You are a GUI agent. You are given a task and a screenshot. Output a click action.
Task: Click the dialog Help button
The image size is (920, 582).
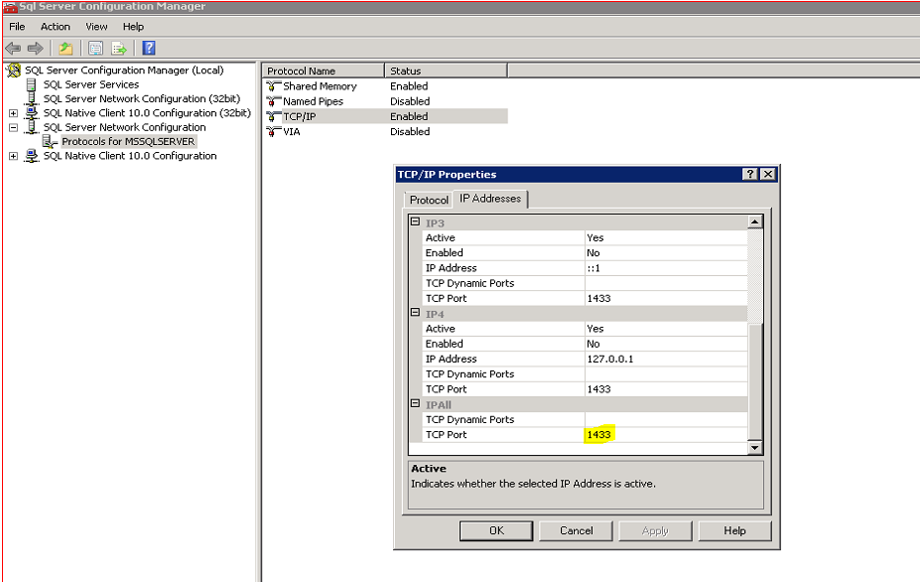coord(735,530)
